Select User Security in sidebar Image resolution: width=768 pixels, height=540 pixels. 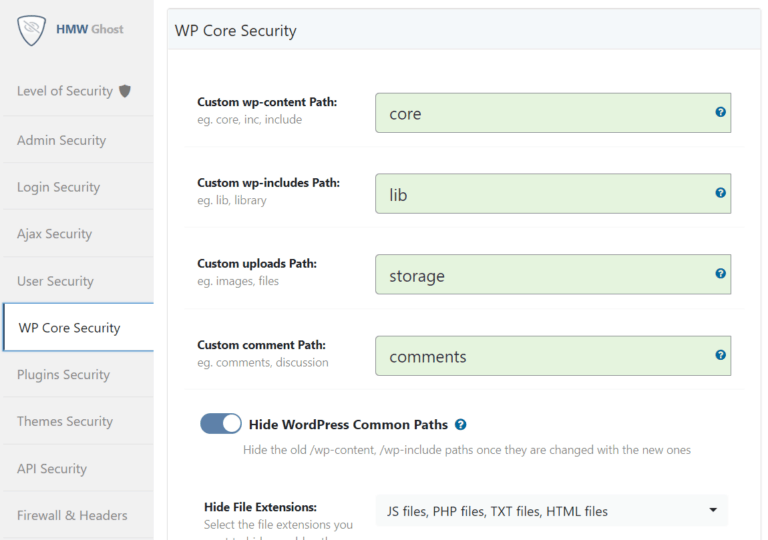[55, 281]
